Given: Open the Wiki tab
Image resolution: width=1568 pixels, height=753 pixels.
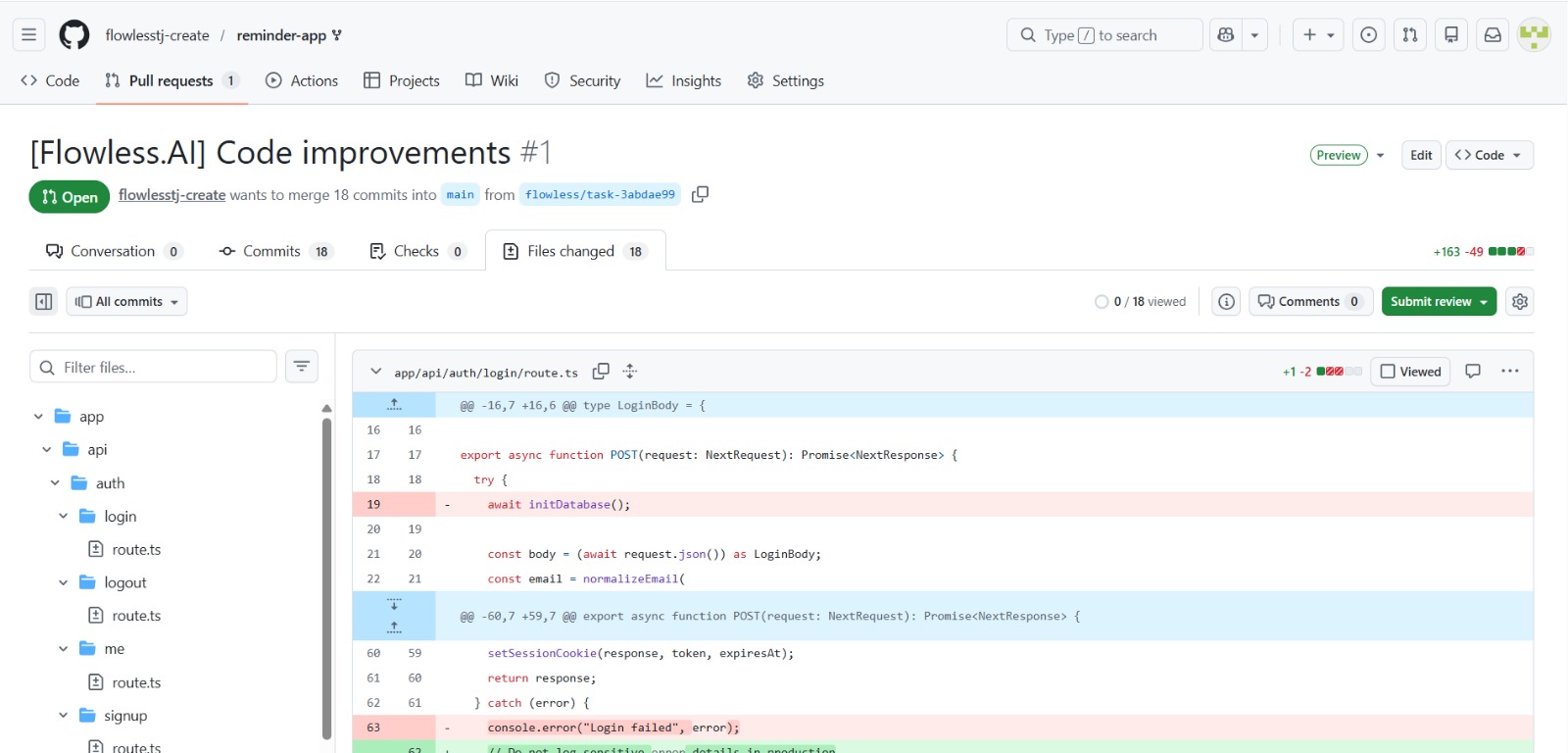Looking at the screenshot, I should coord(492,80).
